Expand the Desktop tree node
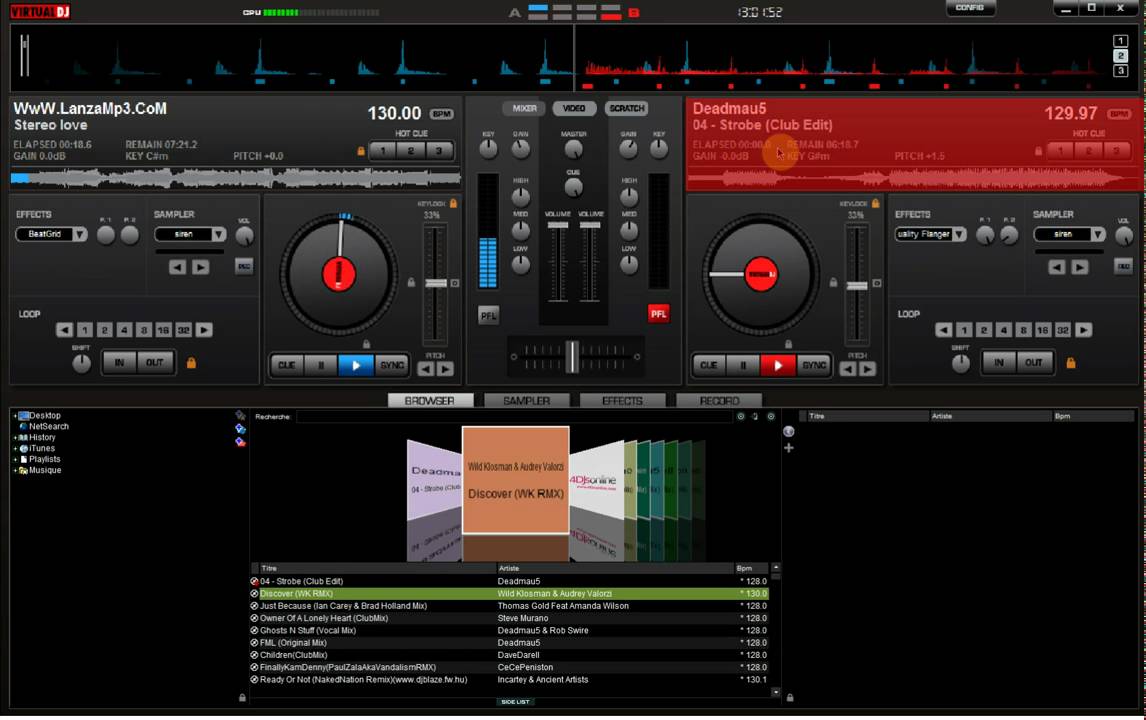The image size is (1146, 720). point(15,416)
